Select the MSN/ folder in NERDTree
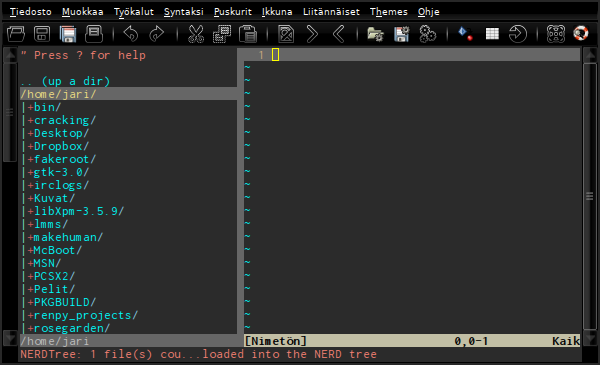The height and width of the screenshot is (365, 600). tap(47, 263)
